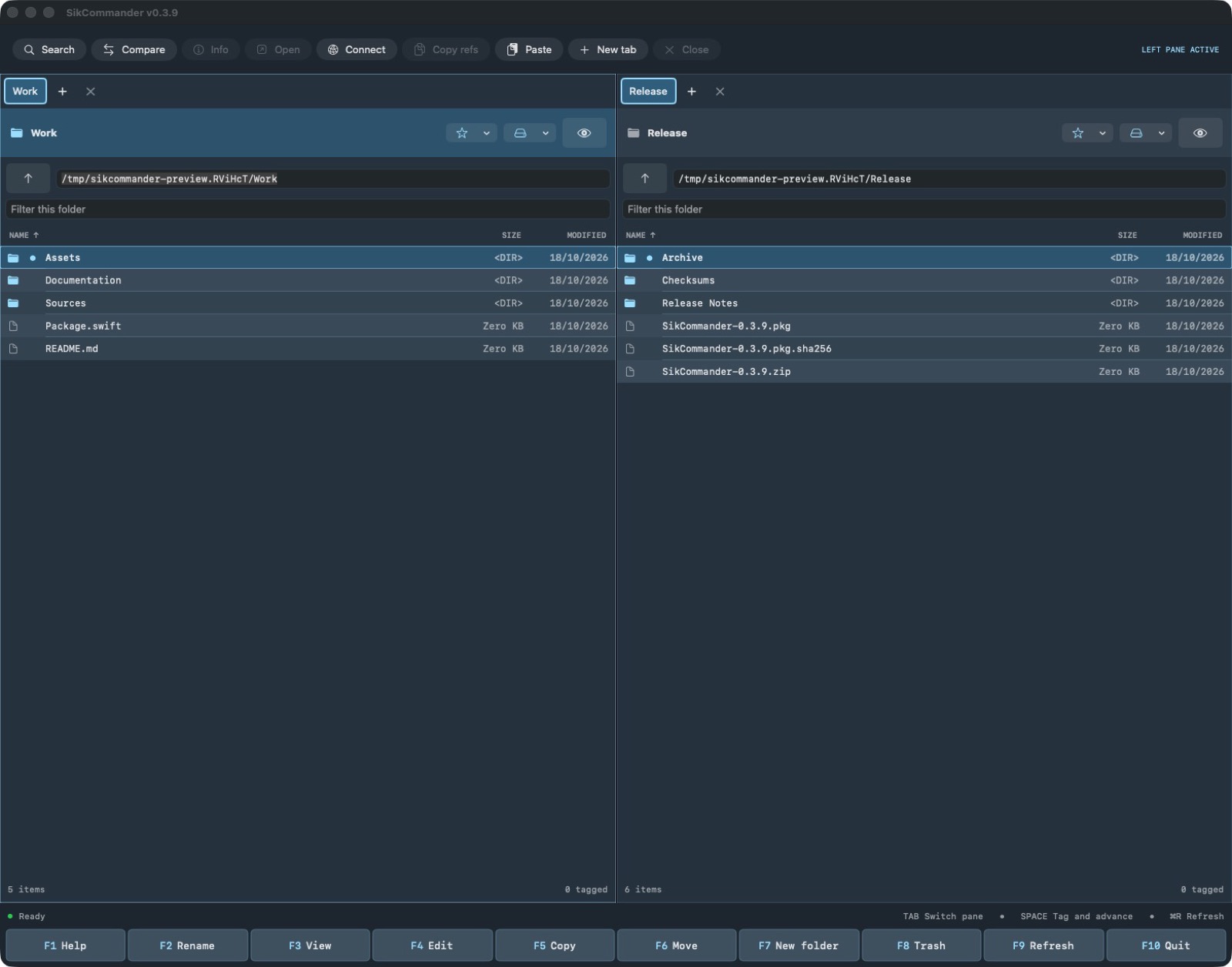Toggle preview eye in Release pane

(1200, 133)
